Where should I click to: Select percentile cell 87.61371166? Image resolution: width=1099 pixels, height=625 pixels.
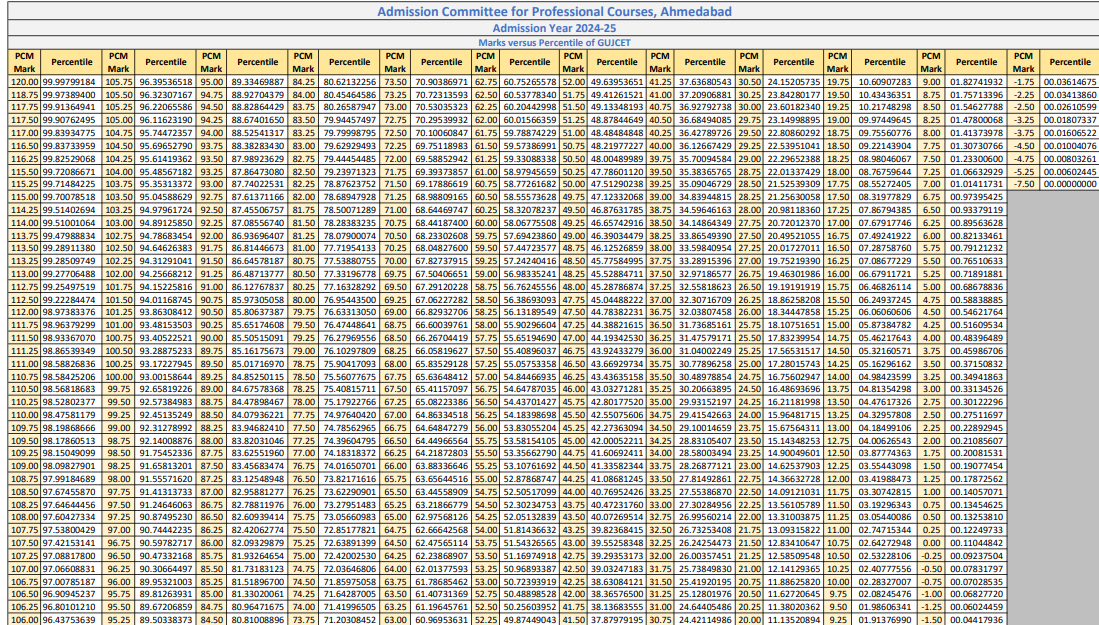pos(257,197)
